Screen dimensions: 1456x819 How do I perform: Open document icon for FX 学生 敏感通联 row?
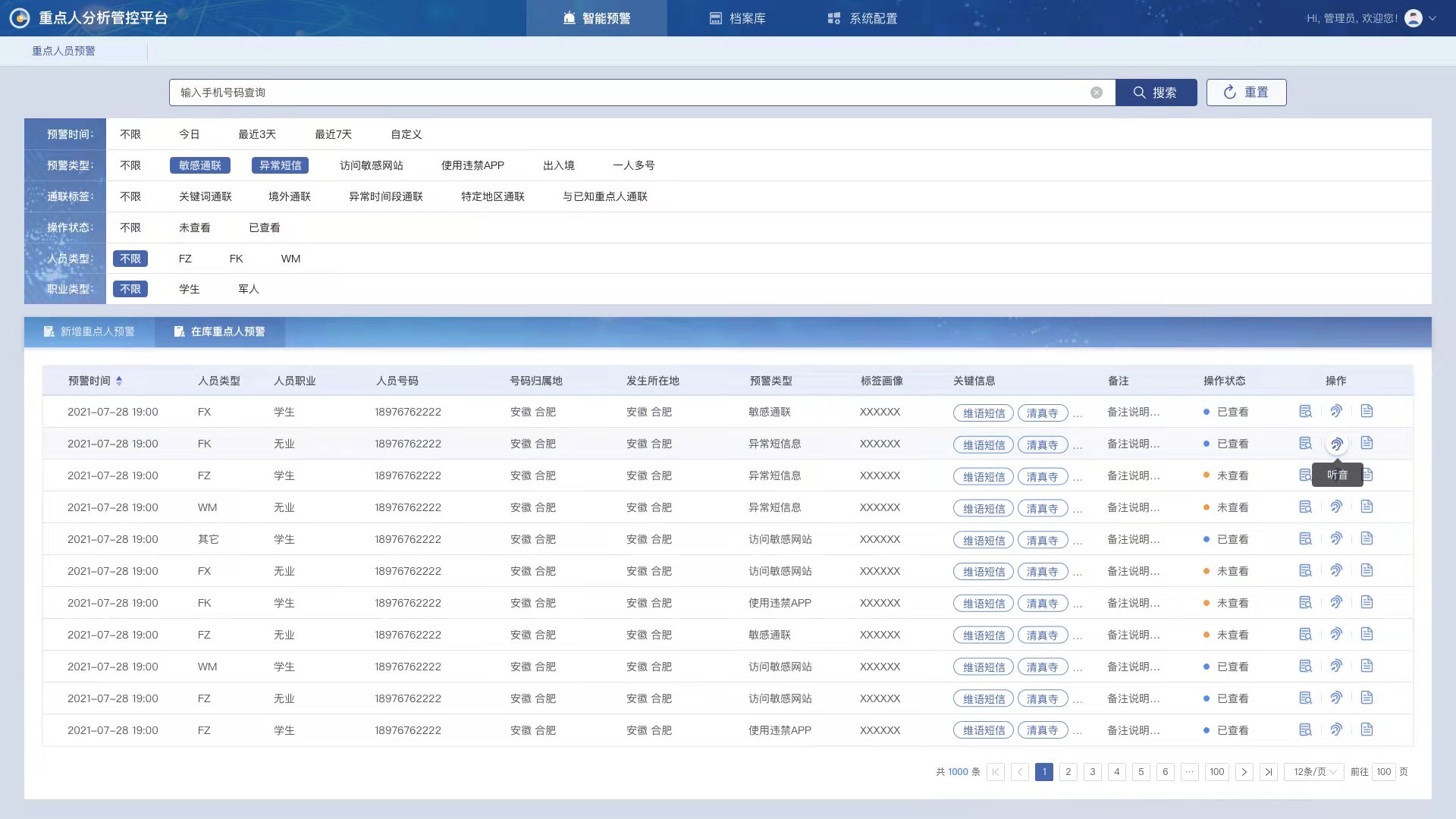point(1367,411)
